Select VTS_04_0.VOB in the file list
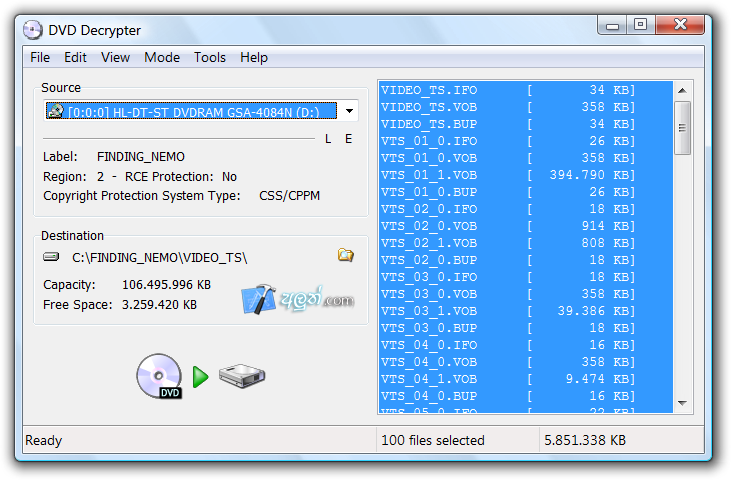Viewport: 731px width, 480px height. pos(526,362)
